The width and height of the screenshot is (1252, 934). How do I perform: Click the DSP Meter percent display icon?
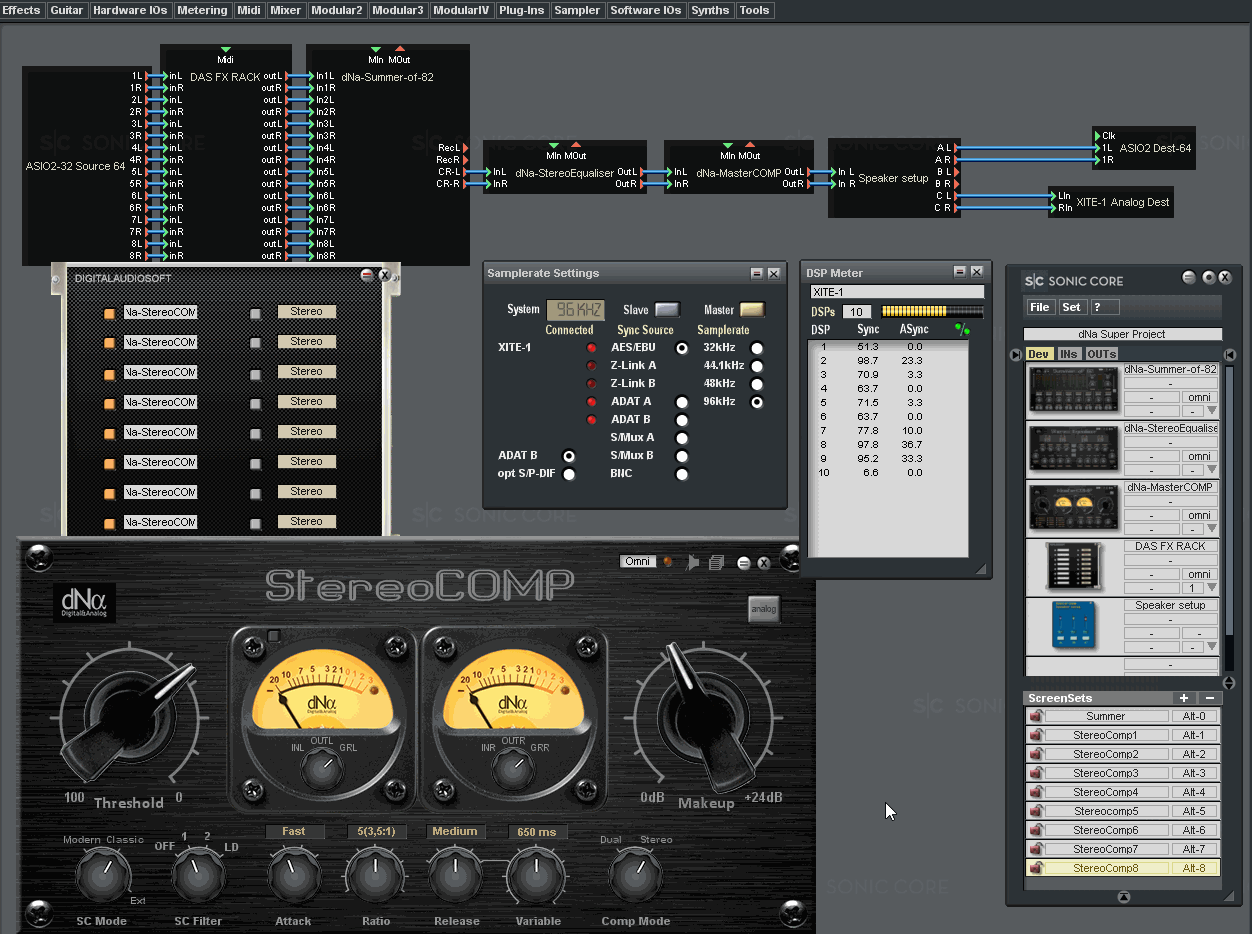[962, 329]
